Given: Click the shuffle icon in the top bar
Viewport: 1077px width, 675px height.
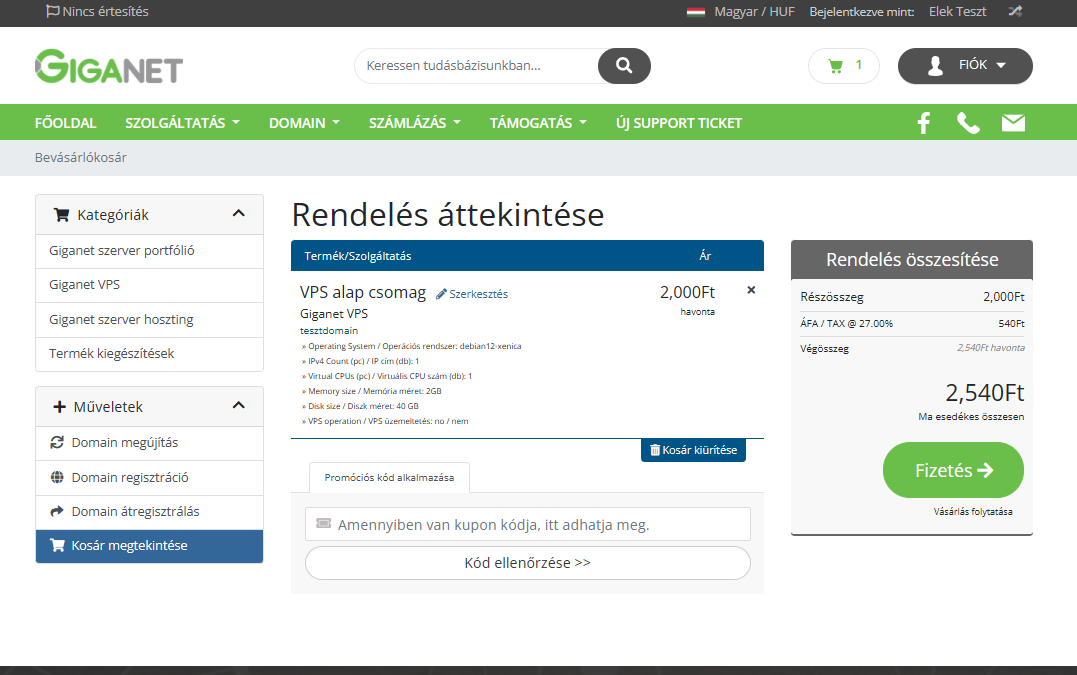Looking at the screenshot, I should (x=1015, y=12).
